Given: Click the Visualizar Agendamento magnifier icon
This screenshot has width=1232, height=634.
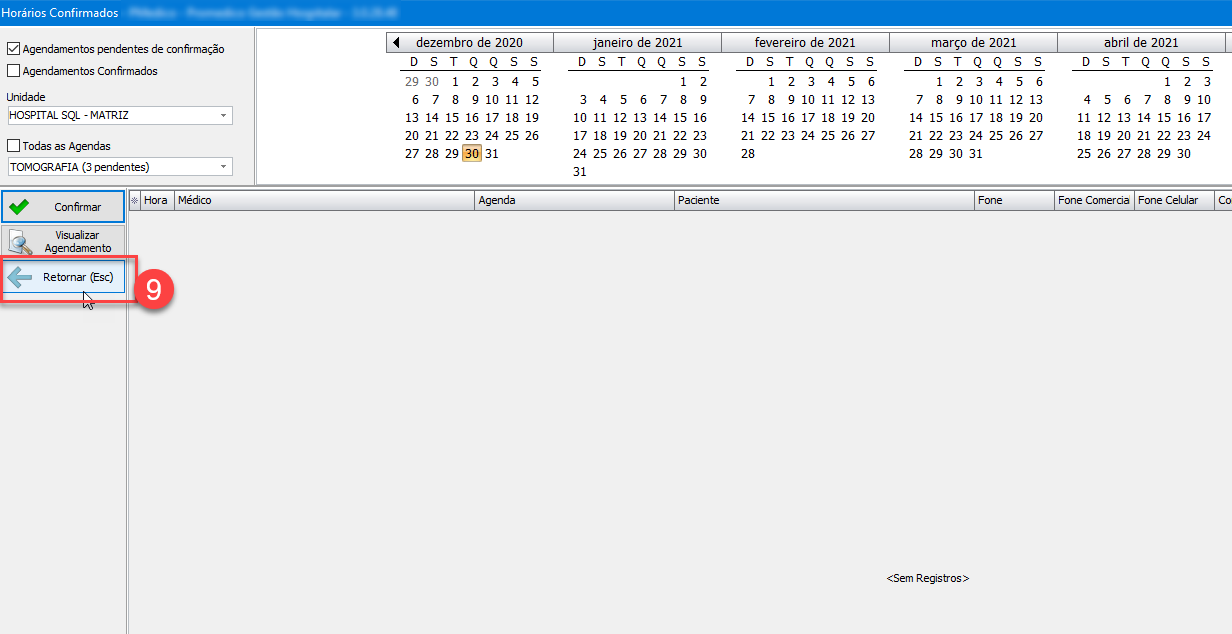Looking at the screenshot, I should pos(19,241).
